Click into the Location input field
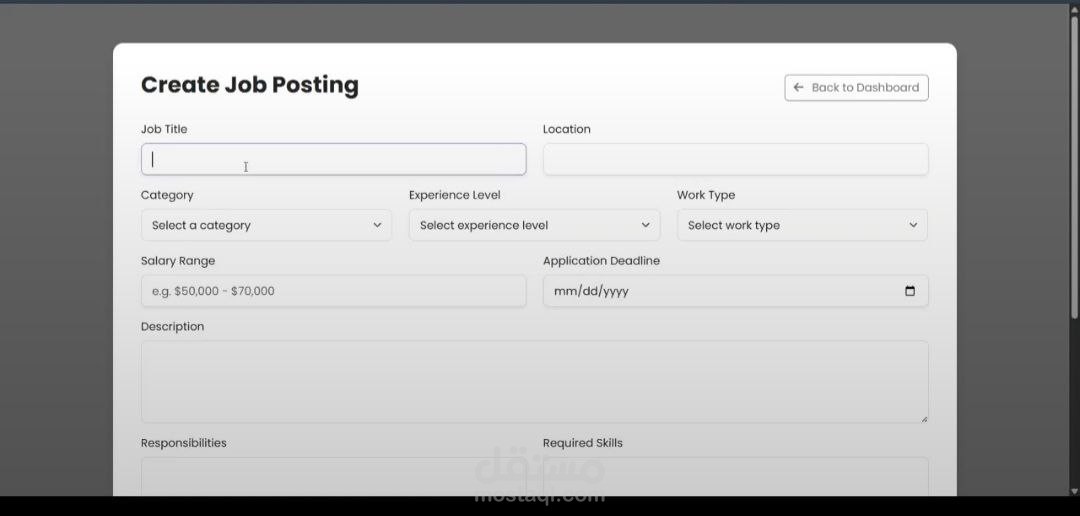 coord(735,159)
